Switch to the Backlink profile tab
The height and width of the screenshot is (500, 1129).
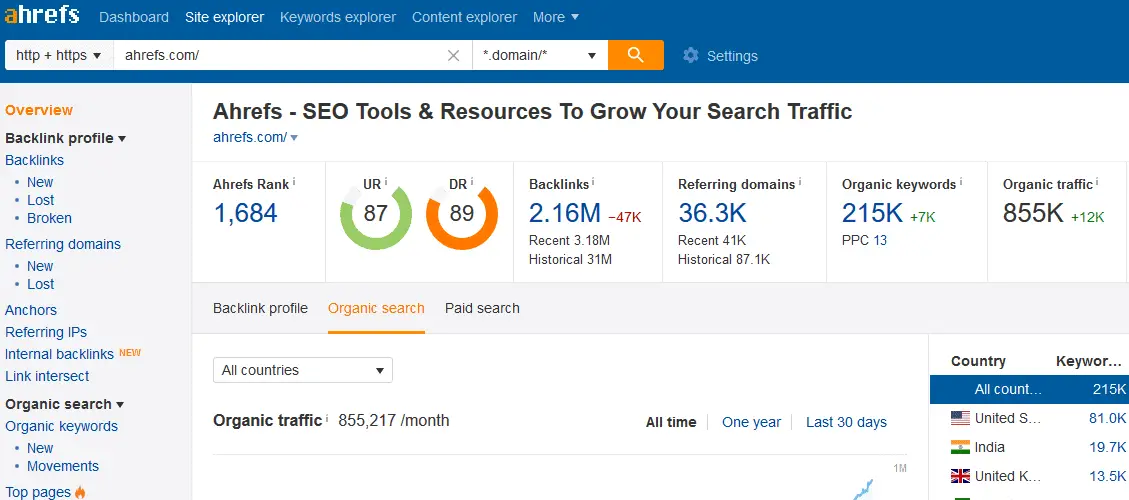(x=261, y=308)
